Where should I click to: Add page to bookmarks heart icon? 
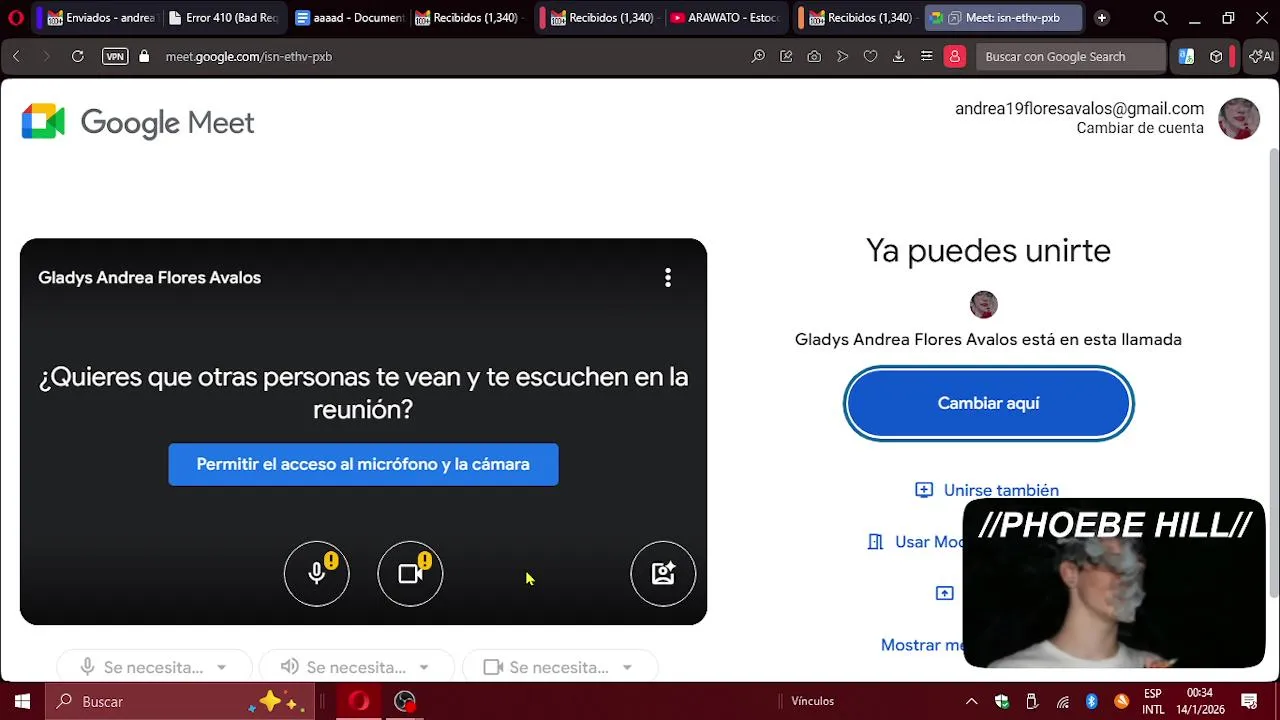(x=870, y=57)
